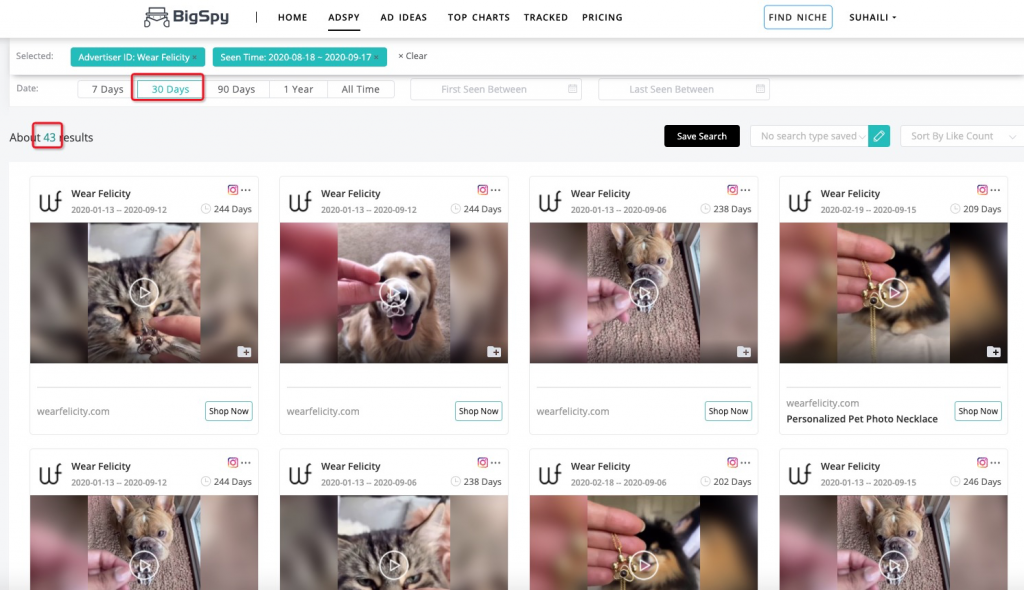The image size is (1024, 590).
Task: Play the 209 Days black dog video
Action: pyautogui.click(x=893, y=293)
